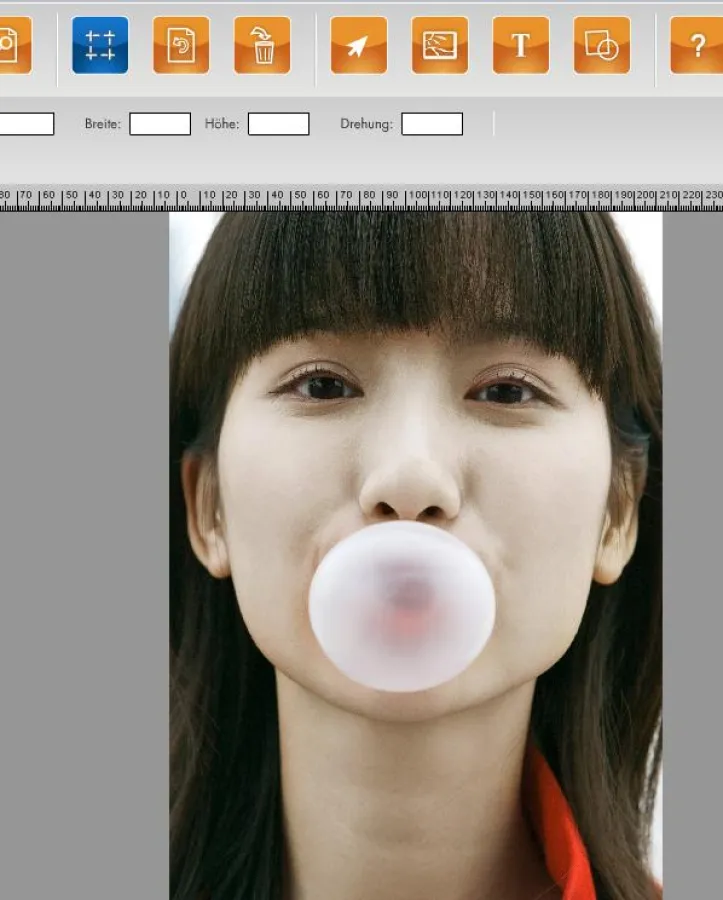
Task: Click the bubble gum bubble in the photo
Action: pos(402,606)
